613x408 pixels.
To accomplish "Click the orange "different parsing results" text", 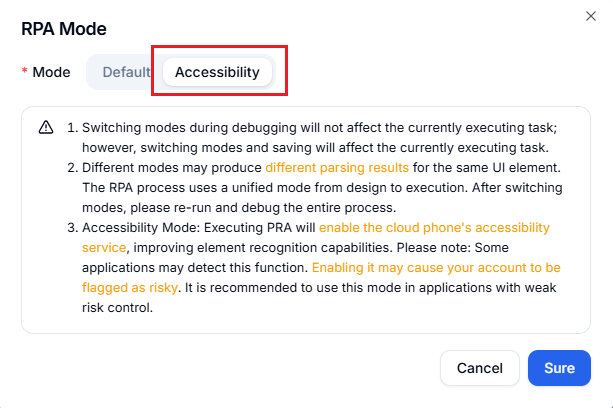I will [337, 167].
